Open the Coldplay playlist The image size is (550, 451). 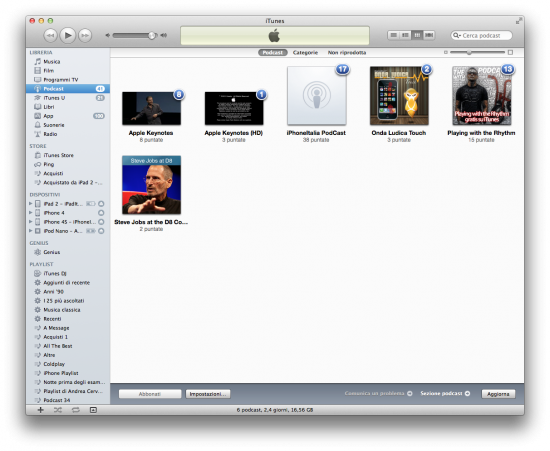(x=68, y=364)
